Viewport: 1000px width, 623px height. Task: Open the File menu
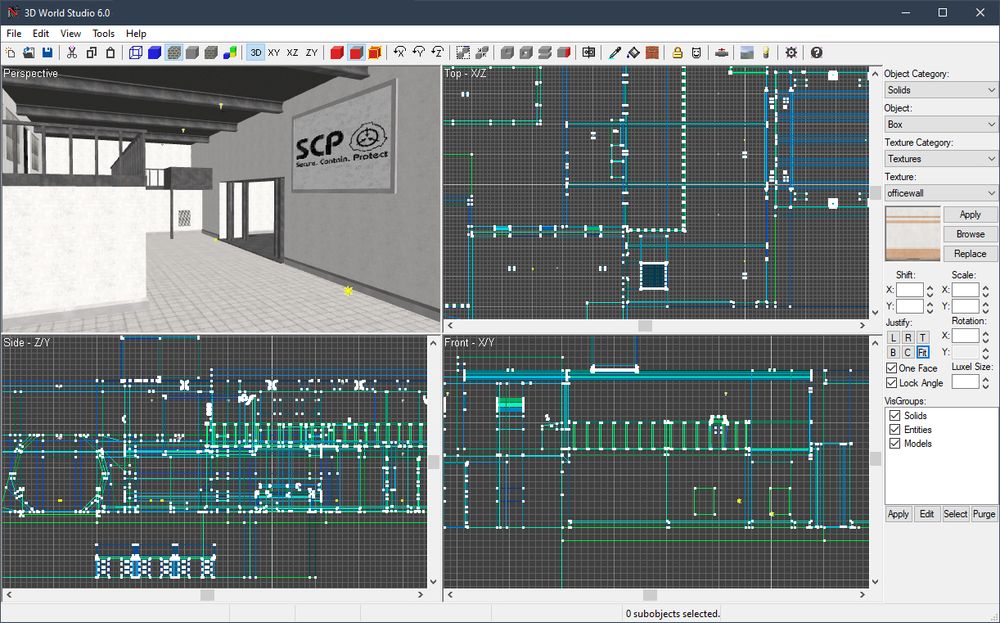click(13, 33)
